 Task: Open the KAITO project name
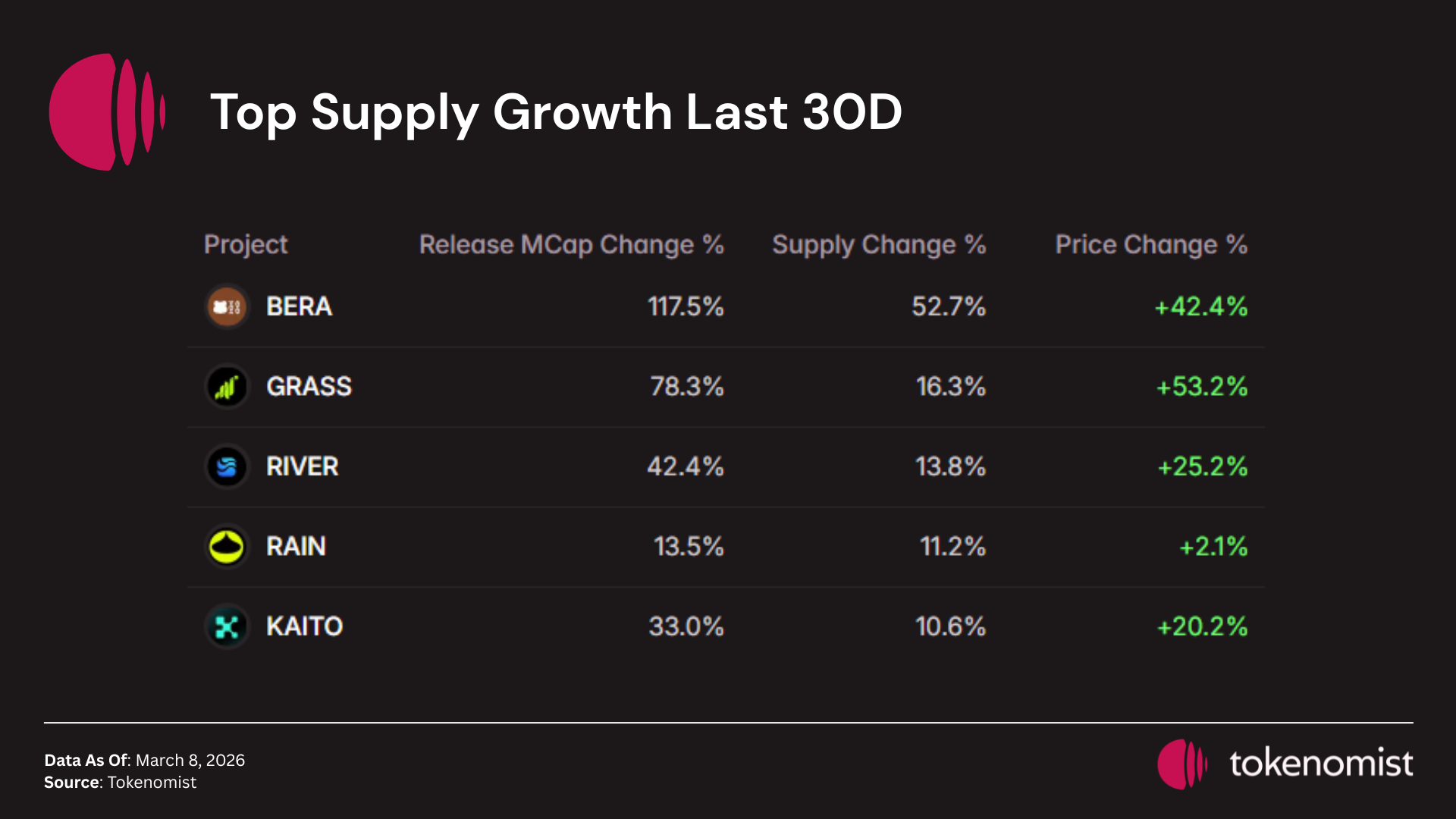pos(304,626)
